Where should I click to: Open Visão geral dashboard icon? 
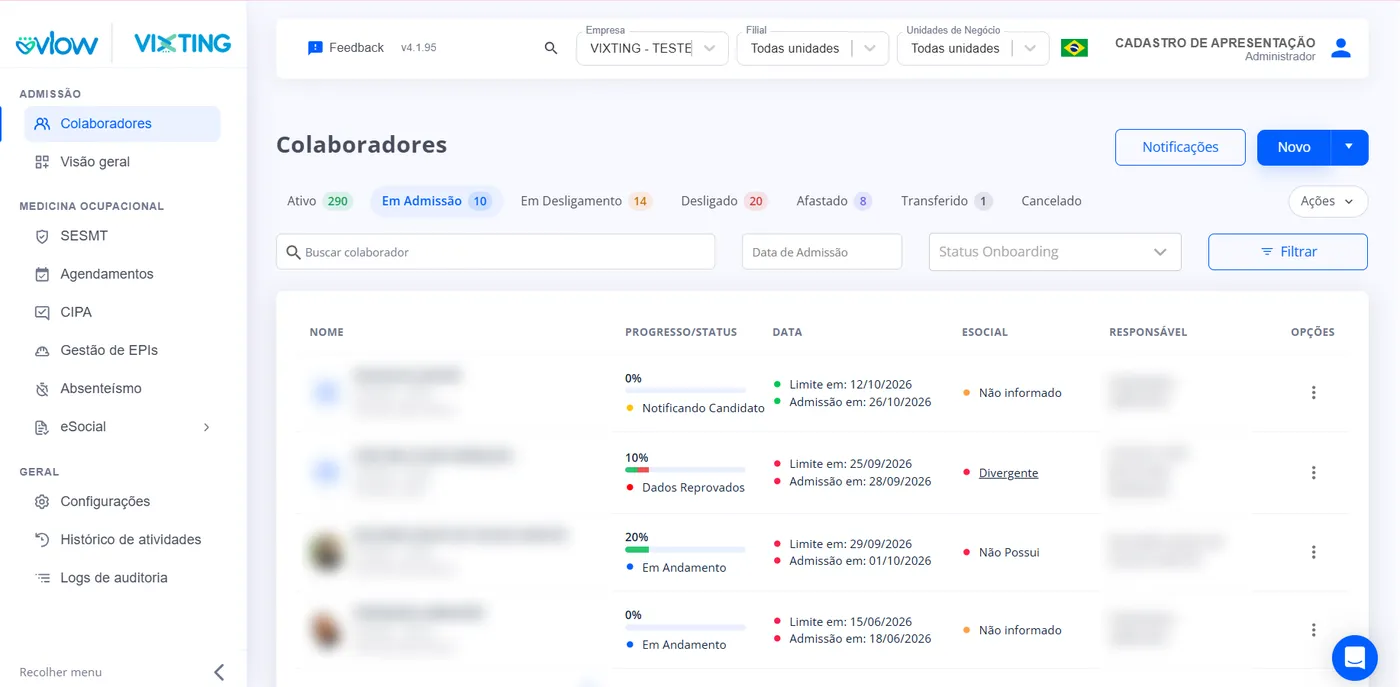(42, 162)
